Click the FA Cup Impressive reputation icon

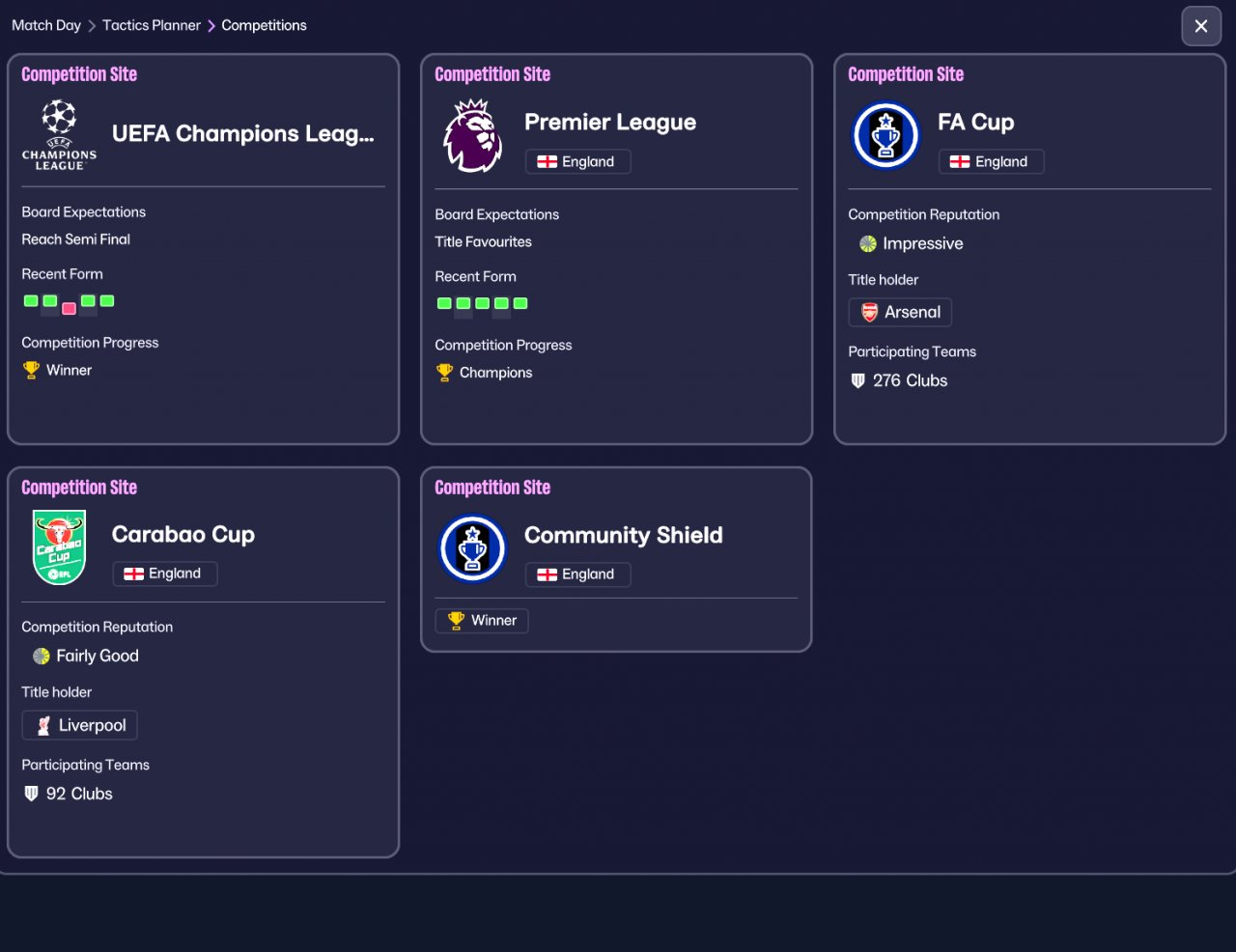(x=868, y=243)
